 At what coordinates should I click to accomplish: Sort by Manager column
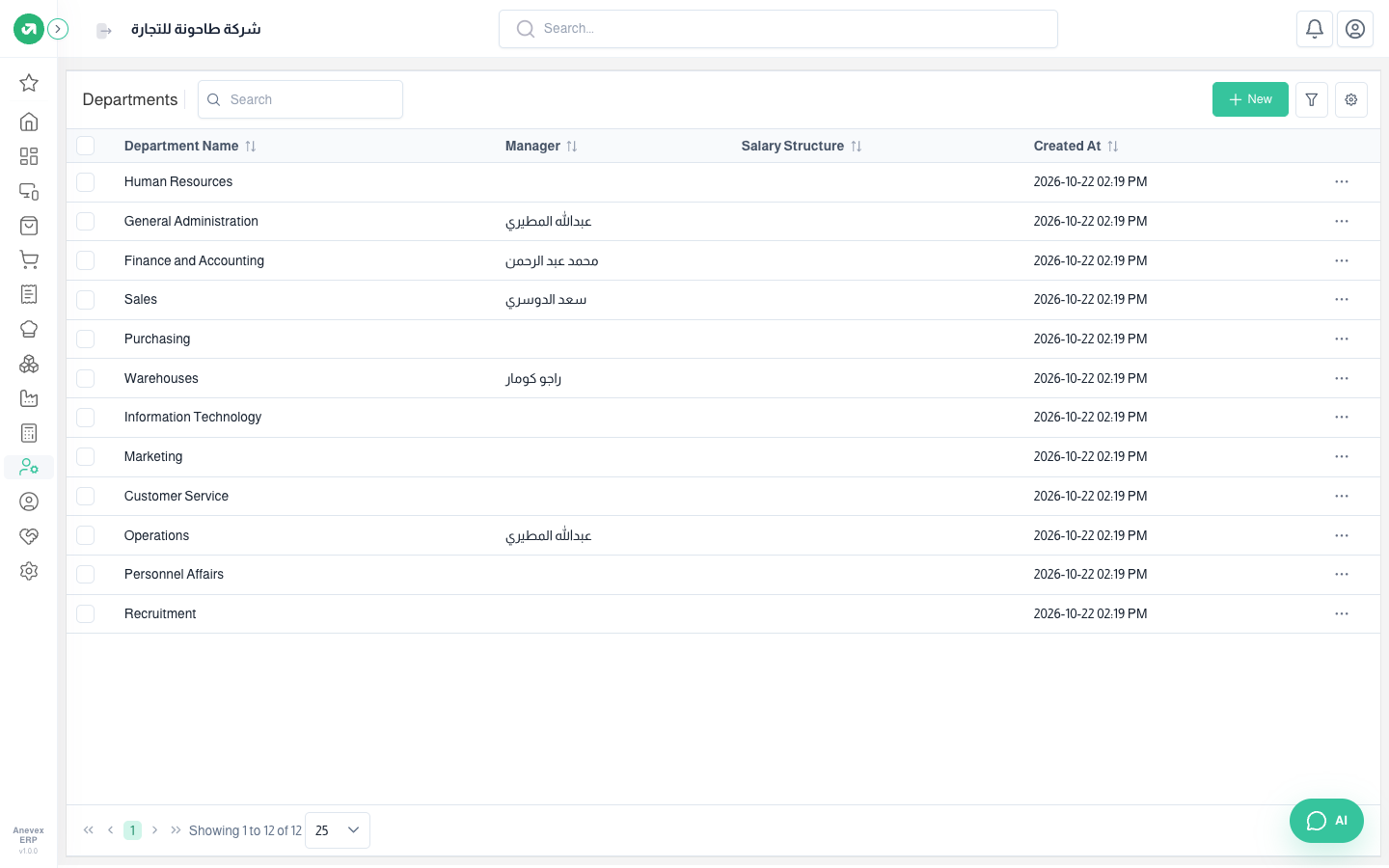(x=541, y=146)
